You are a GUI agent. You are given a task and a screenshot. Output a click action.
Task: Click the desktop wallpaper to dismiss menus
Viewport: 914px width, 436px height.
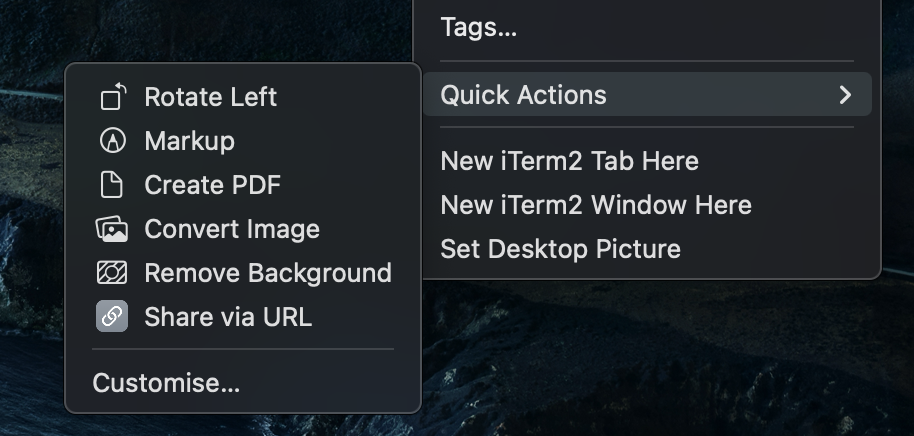coord(650,370)
